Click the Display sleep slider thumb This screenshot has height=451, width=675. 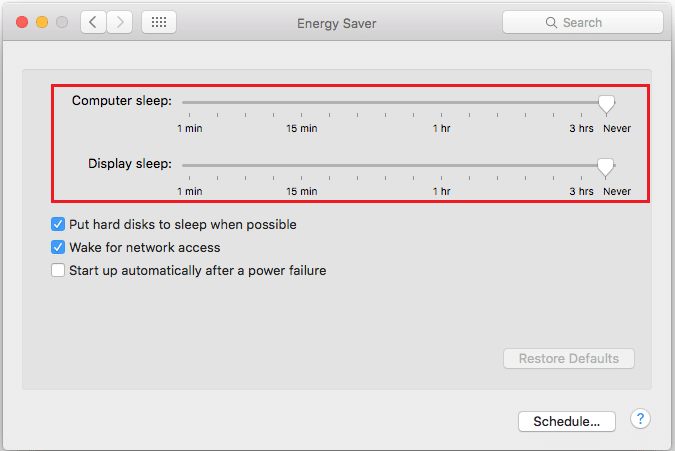point(605,164)
